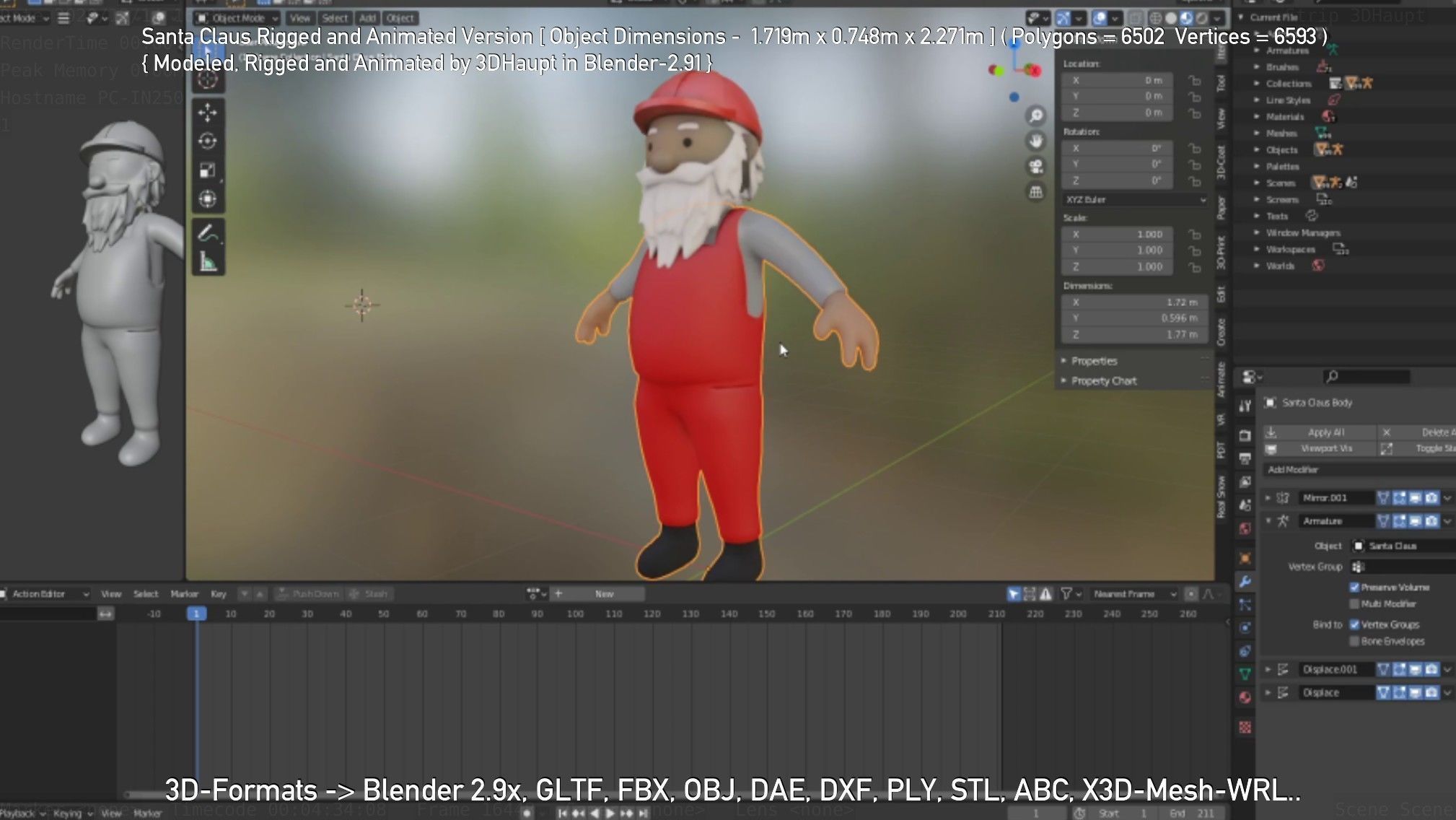Collapse the Armature modifier
Screen dimensions: 1456x820
pos(1268,520)
